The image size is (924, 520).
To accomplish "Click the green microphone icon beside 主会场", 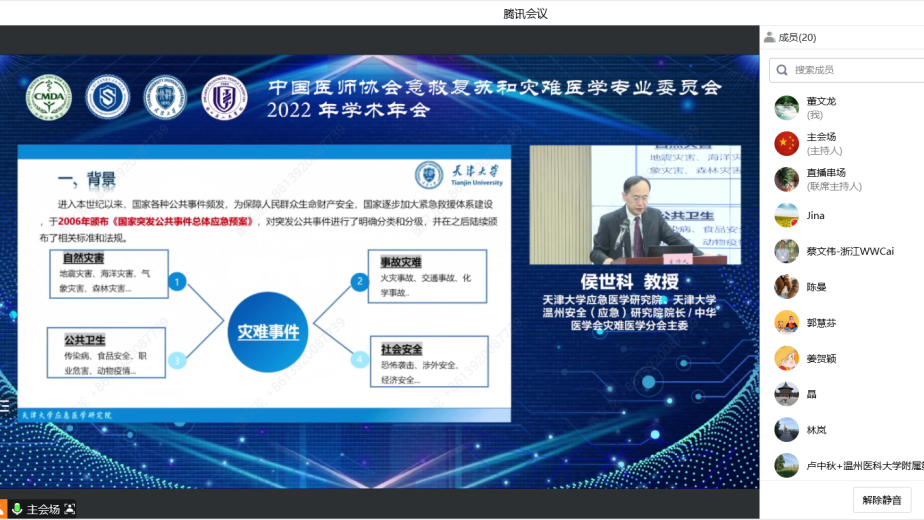I will tap(16, 509).
